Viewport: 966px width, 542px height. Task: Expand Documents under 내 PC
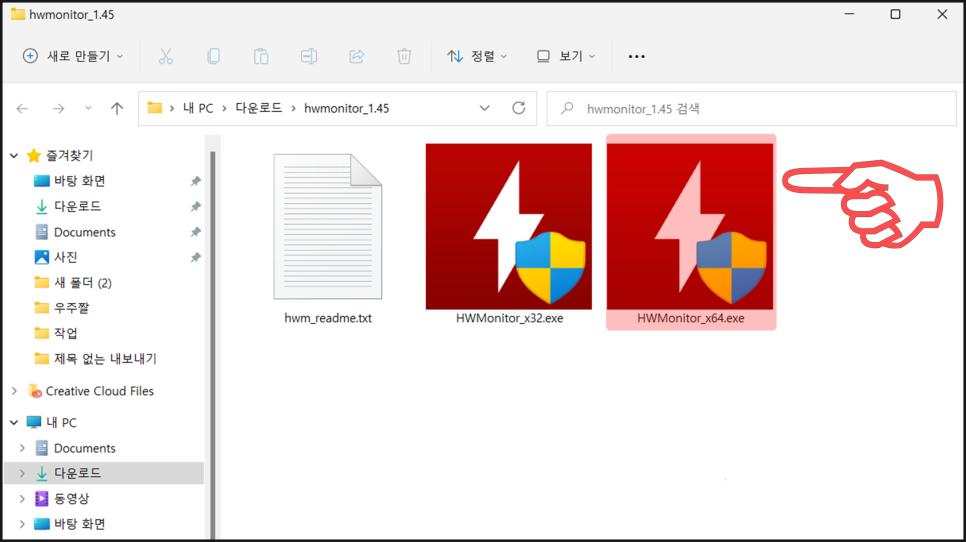point(22,448)
